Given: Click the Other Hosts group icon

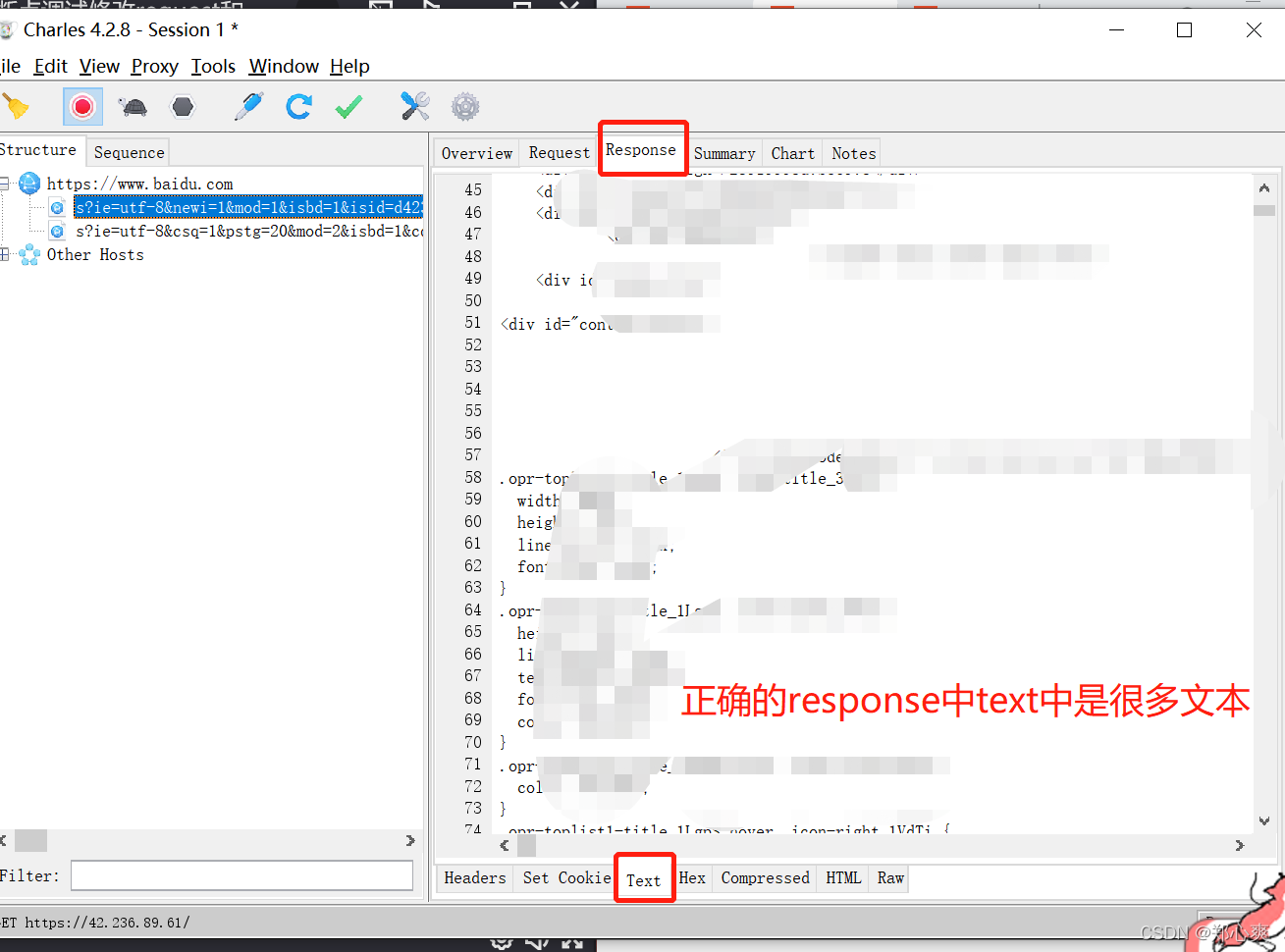Looking at the screenshot, I should pyautogui.click(x=29, y=254).
